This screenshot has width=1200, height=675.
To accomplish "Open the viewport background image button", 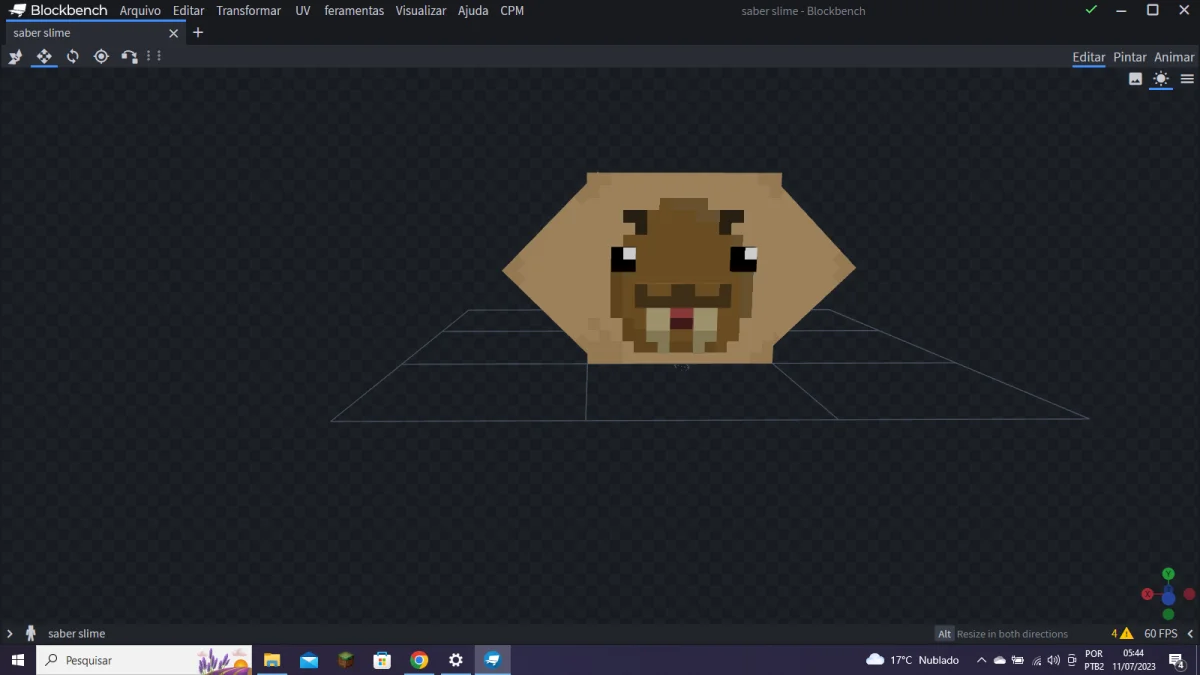I will [1135, 79].
